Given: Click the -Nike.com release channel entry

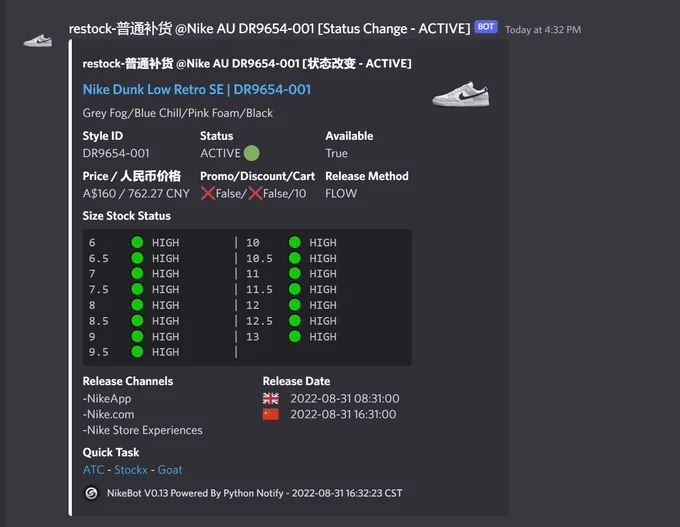Looking at the screenshot, I should (x=108, y=414).
